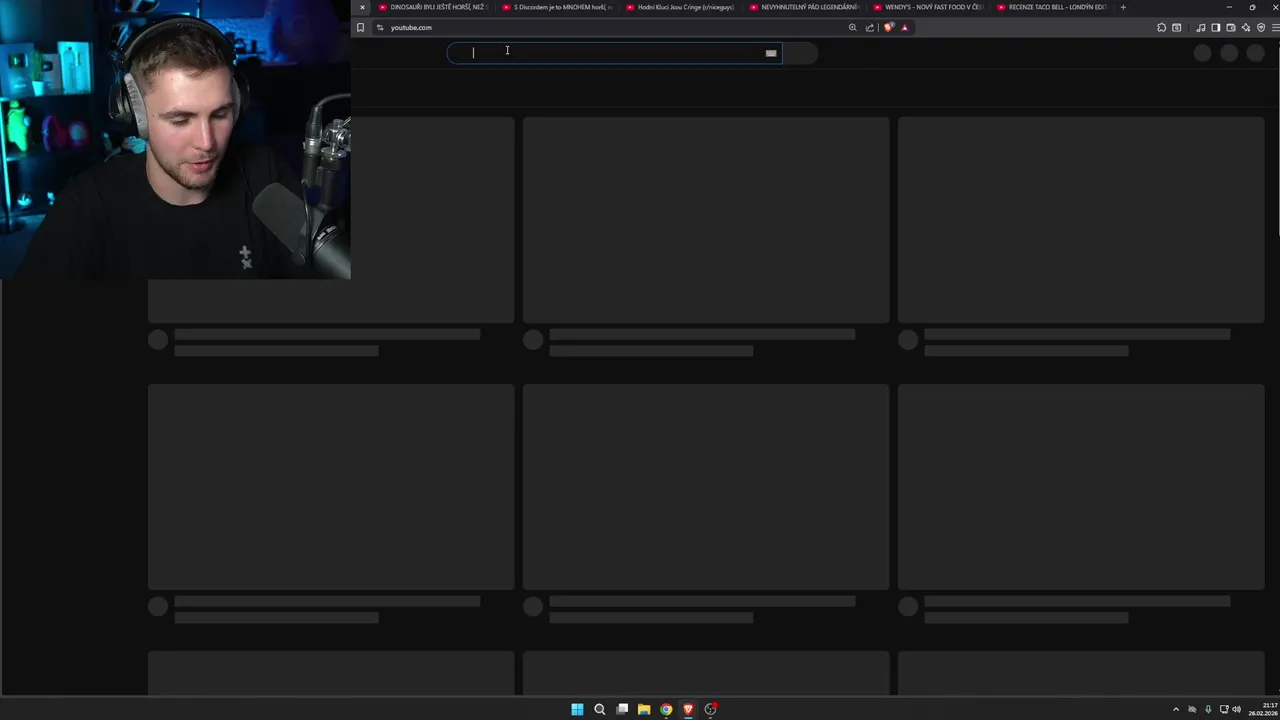1280x720 pixels.
Task: Open the network icon in system tray
Action: click(1224, 709)
